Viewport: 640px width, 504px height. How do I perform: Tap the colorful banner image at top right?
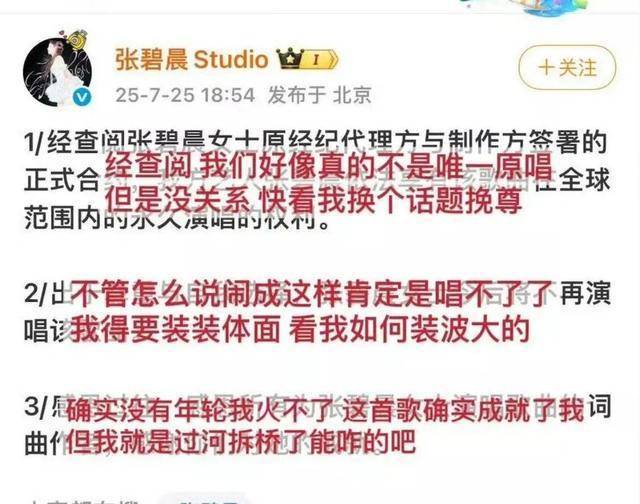coord(527,7)
